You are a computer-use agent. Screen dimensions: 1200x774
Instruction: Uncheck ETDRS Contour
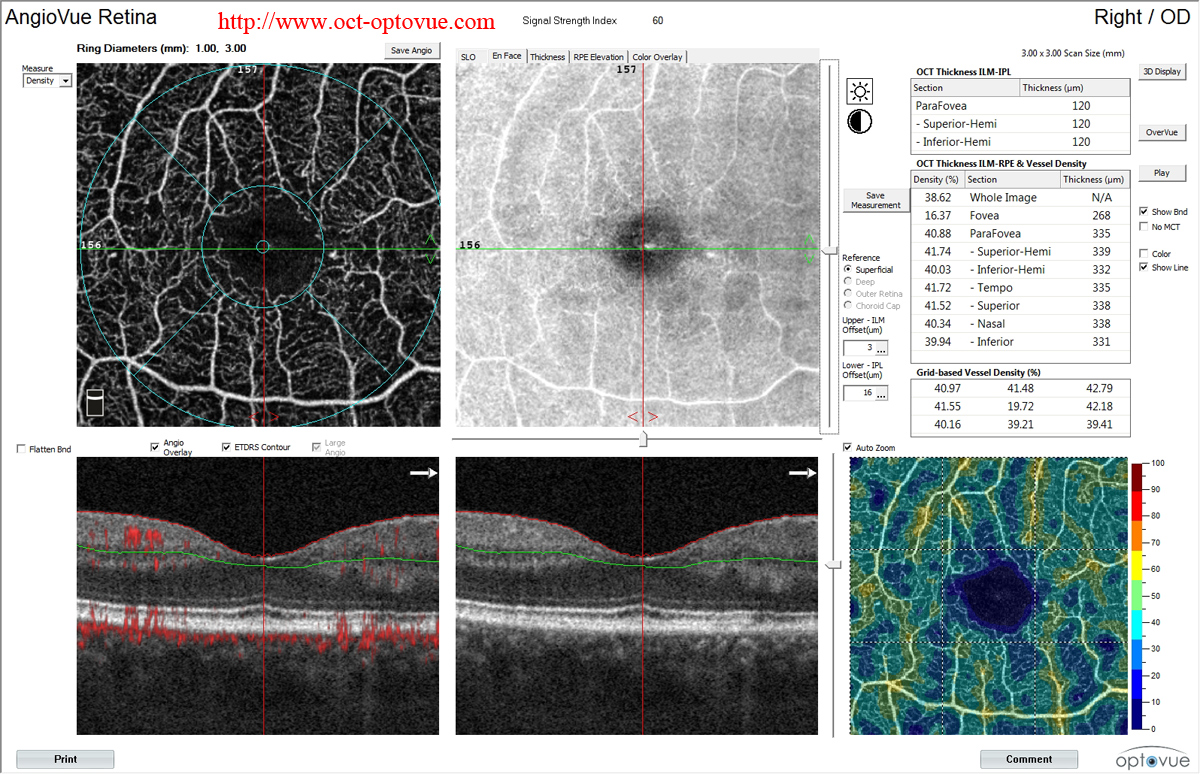[226, 447]
